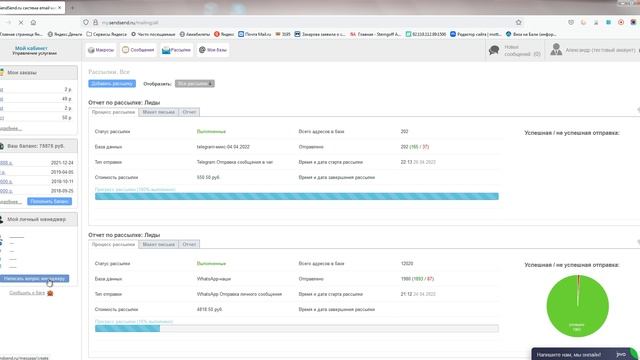Click the Выполненные status of WhatsApp mailing
The height and width of the screenshot is (360, 640).
211,263
